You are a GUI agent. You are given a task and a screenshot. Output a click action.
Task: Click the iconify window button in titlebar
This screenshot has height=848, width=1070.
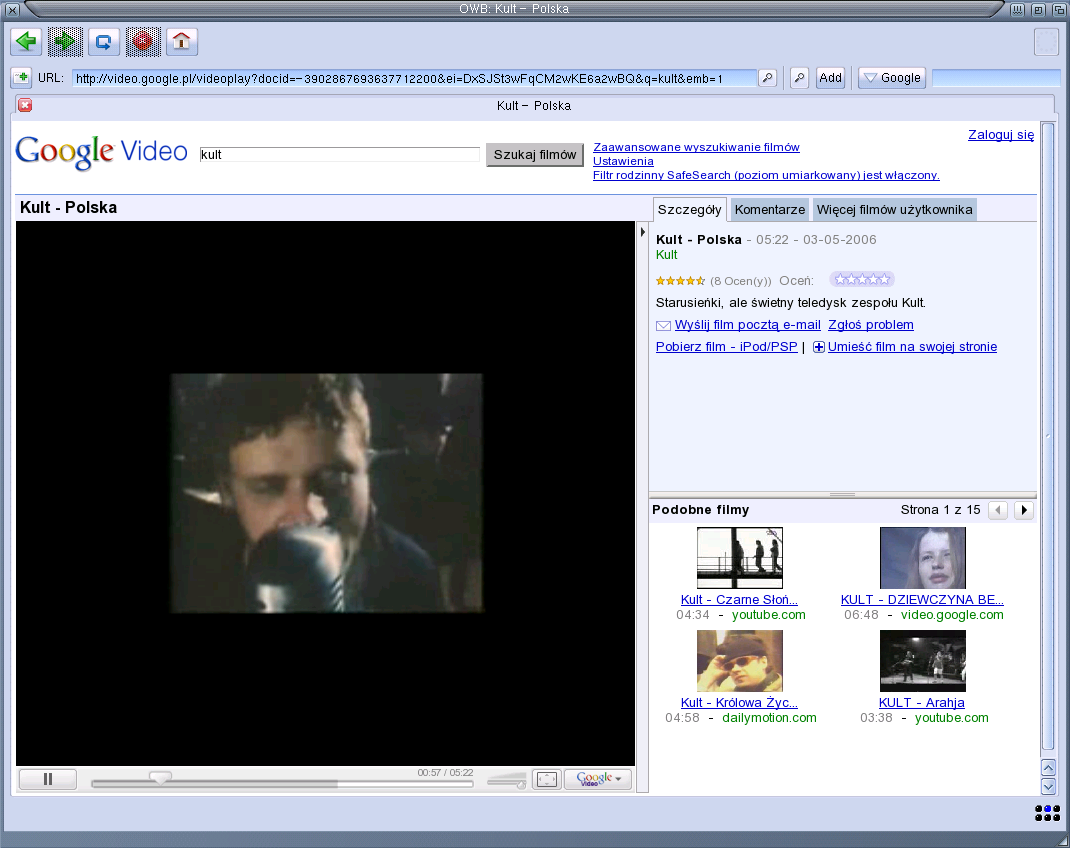(1017, 10)
